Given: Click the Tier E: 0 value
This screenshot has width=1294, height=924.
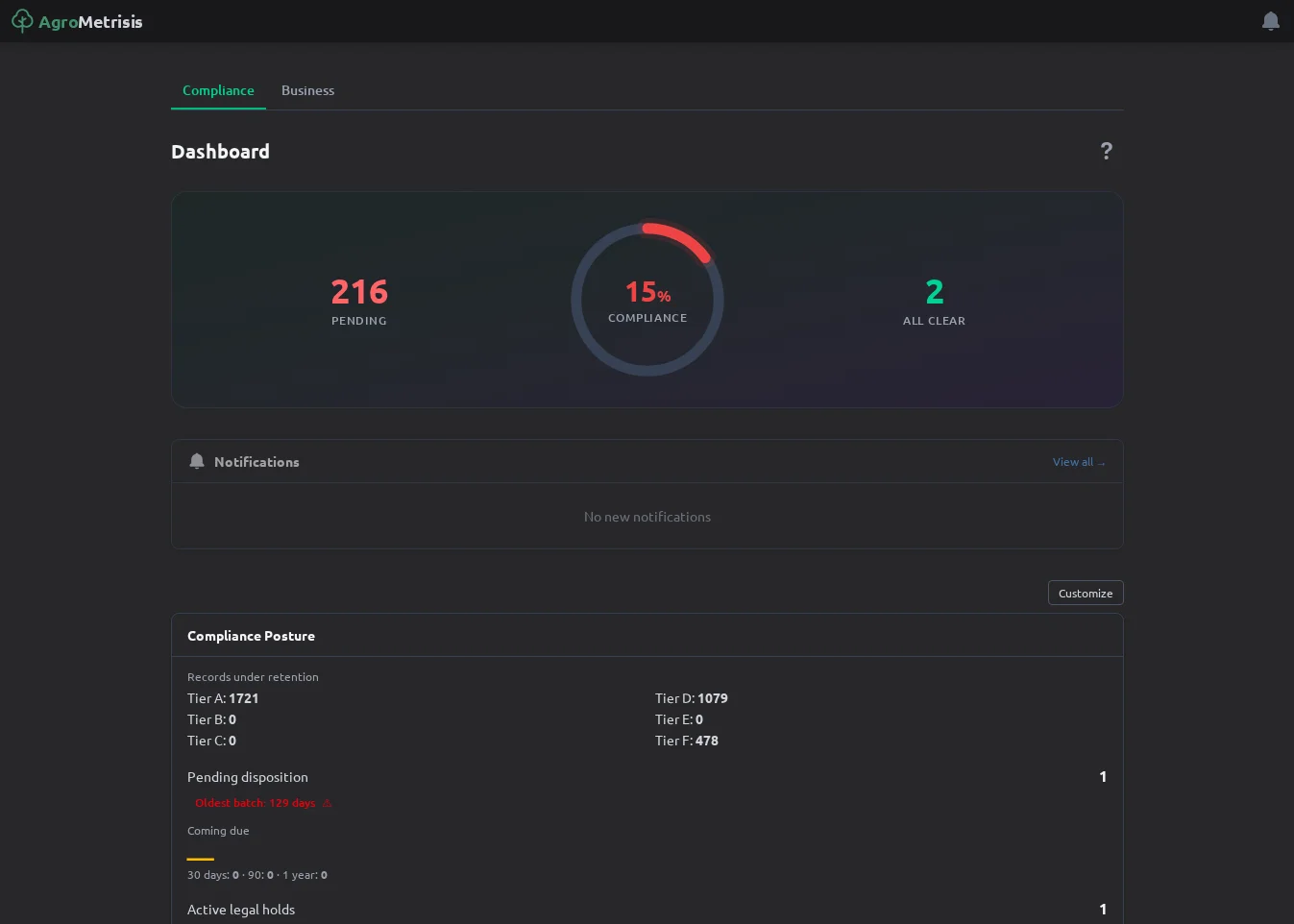Looking at the screenshot, I should point(679,719).
